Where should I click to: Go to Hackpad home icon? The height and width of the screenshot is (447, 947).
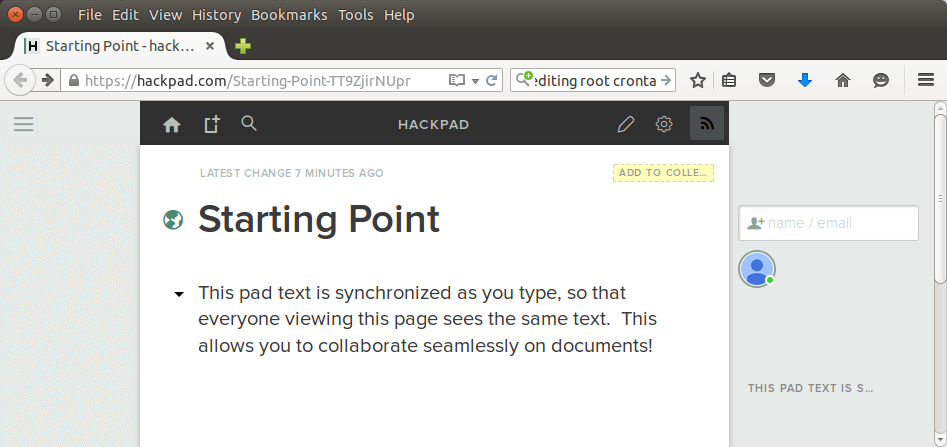(172, 124)
